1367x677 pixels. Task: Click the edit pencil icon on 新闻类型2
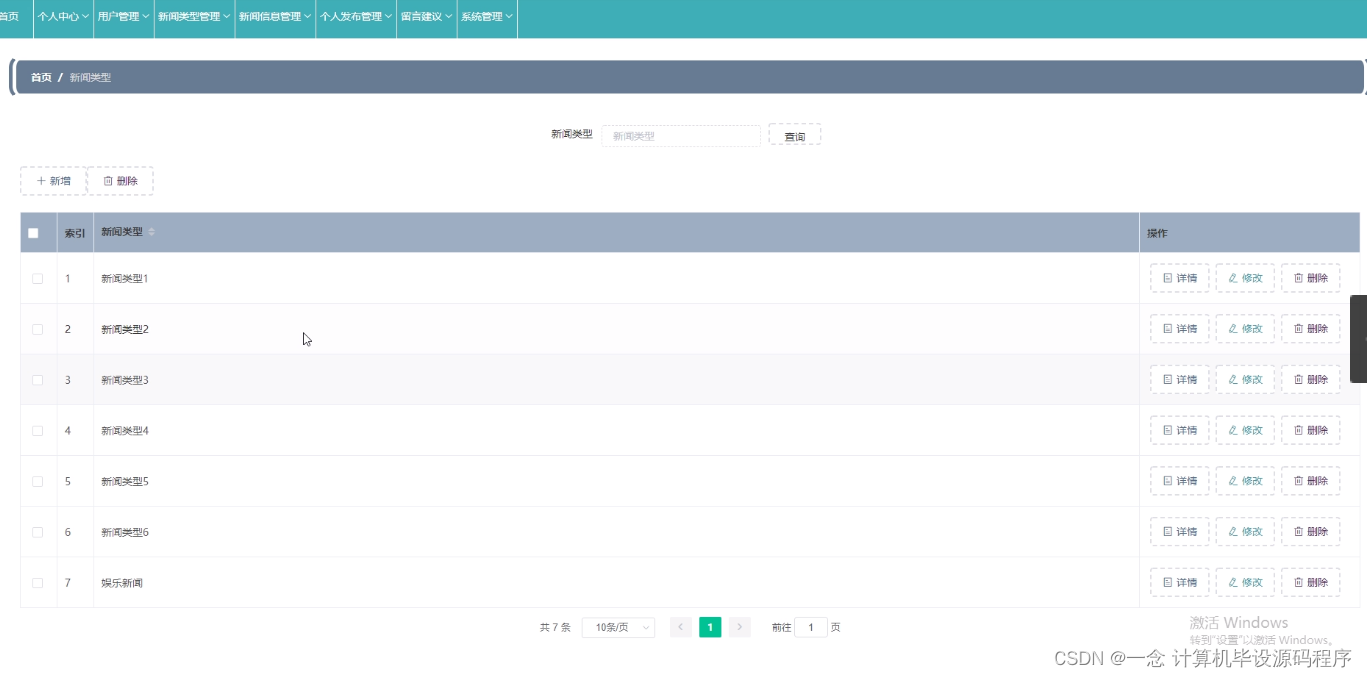tap(1232, 328)
